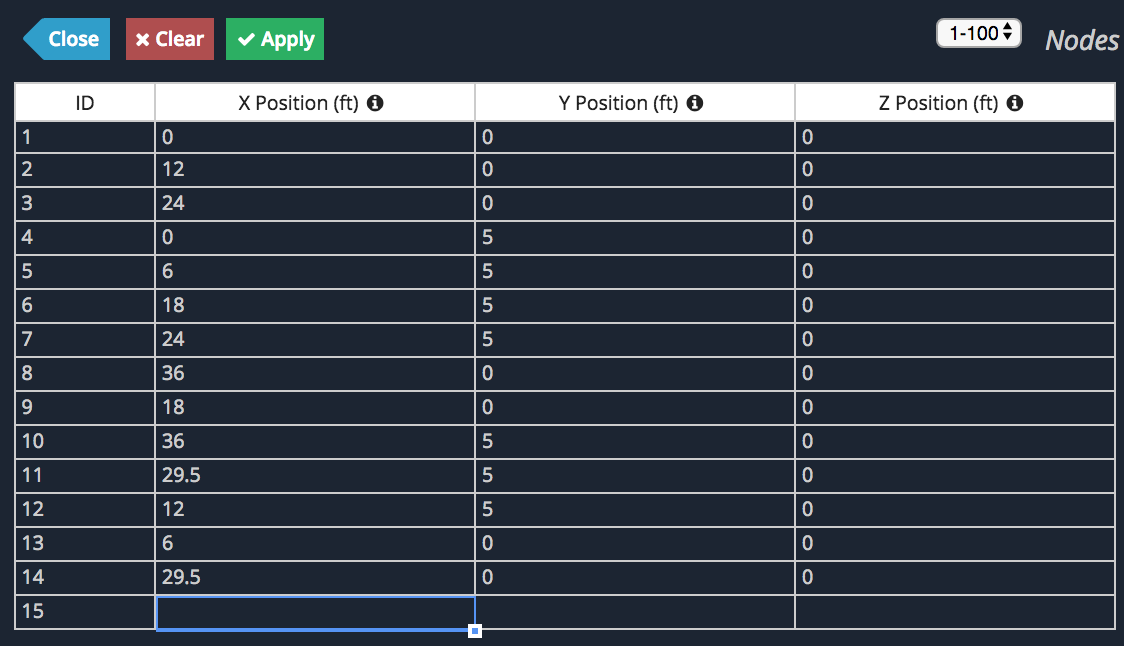This screenshot has width=1124, height=646.
Task: Select Y Position cell of node 12
Action: (635, 510)
